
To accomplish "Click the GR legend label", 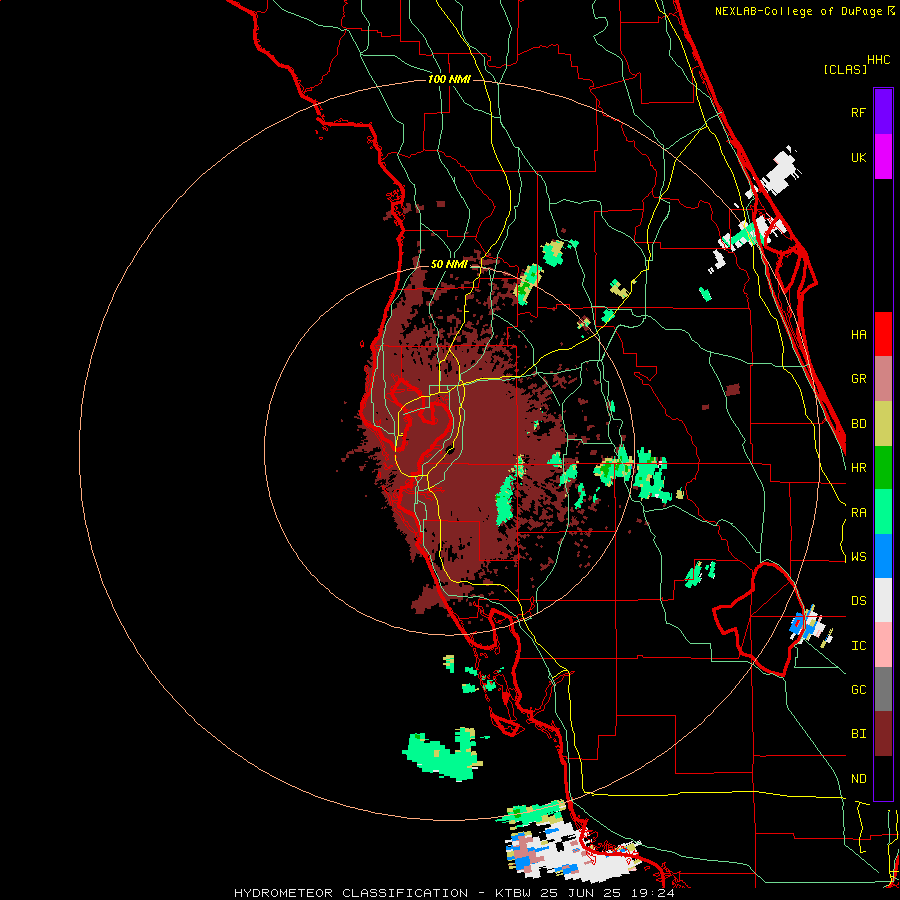I will [858, 379].
